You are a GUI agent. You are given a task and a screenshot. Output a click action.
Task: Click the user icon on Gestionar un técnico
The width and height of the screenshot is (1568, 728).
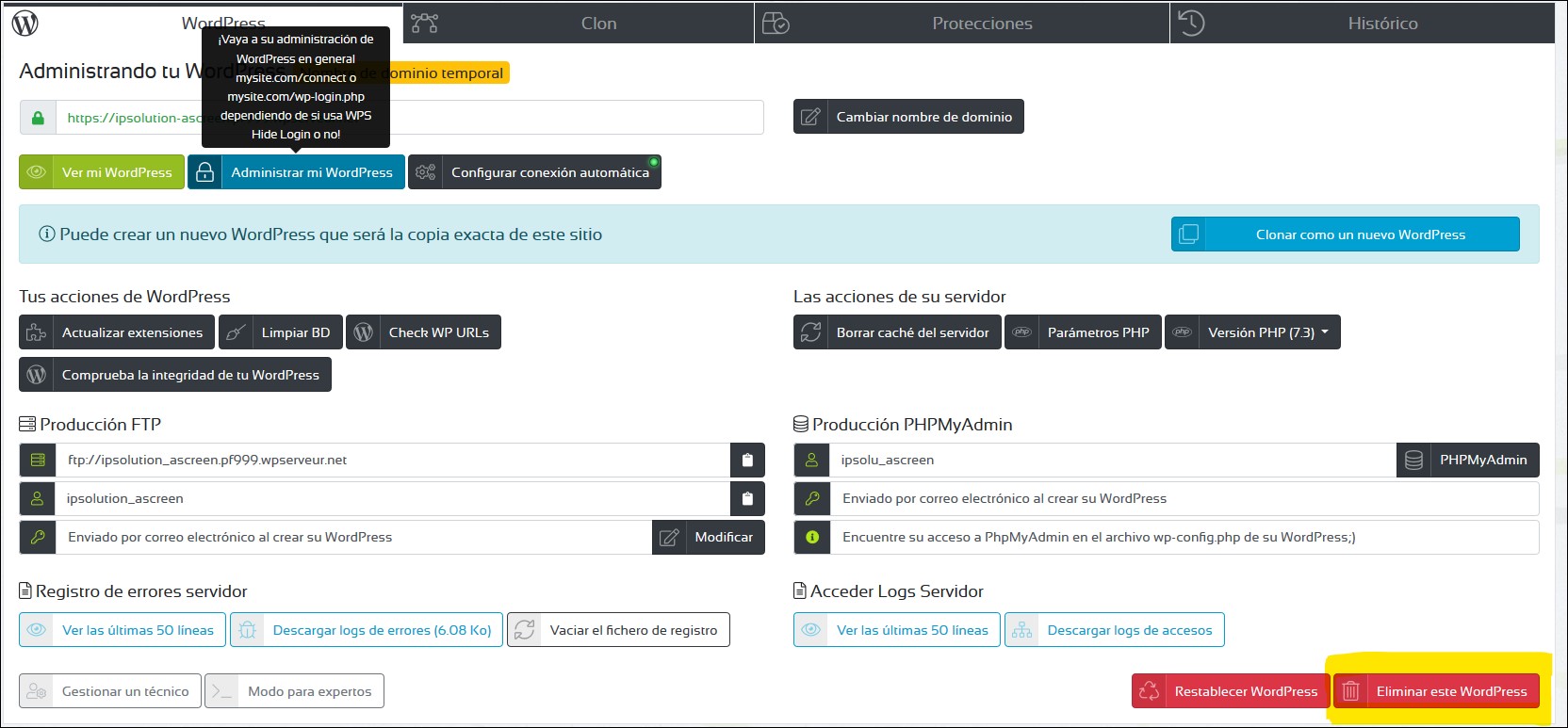click(x=36, y=691)
